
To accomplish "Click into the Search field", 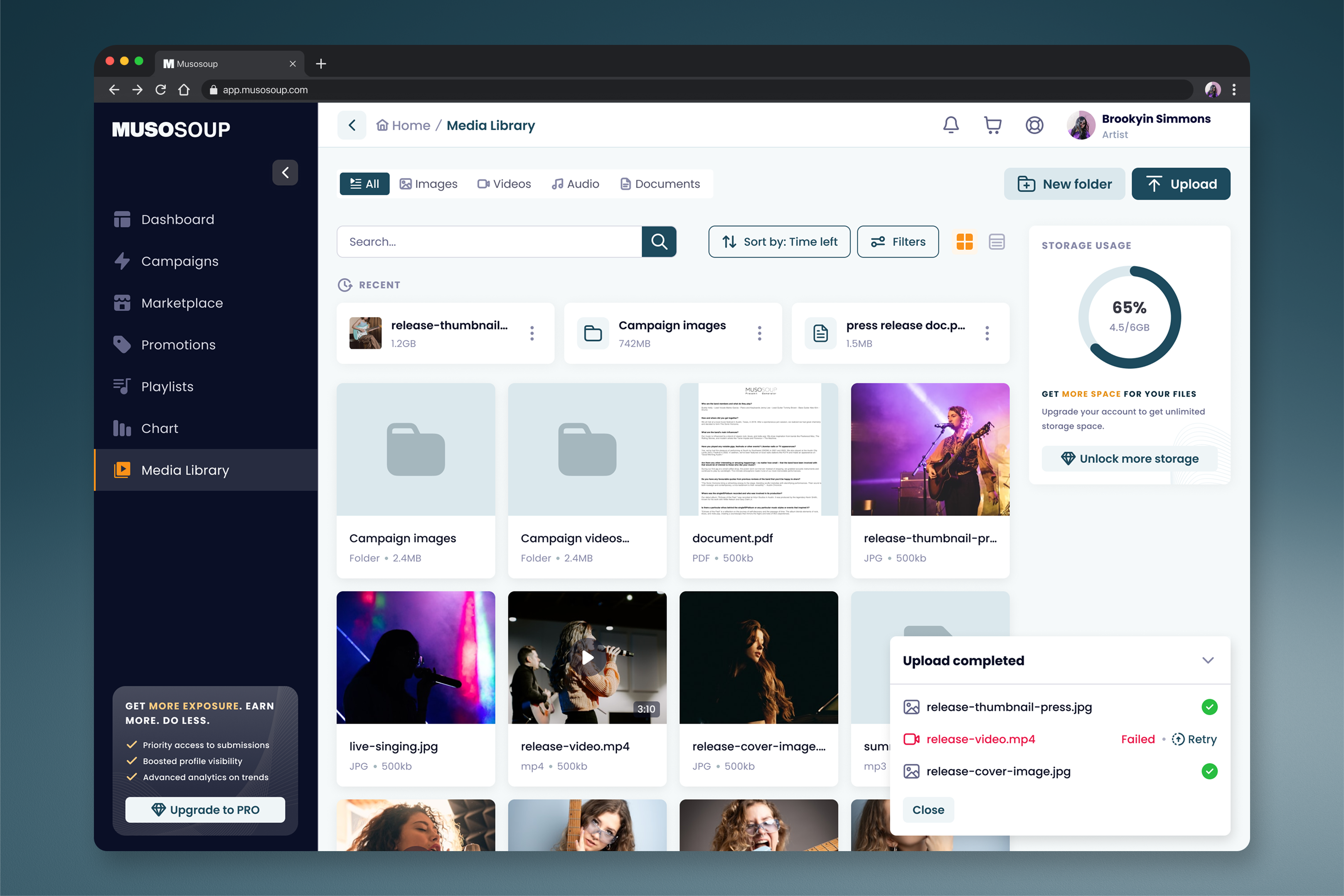I will [x=489, y=242].
